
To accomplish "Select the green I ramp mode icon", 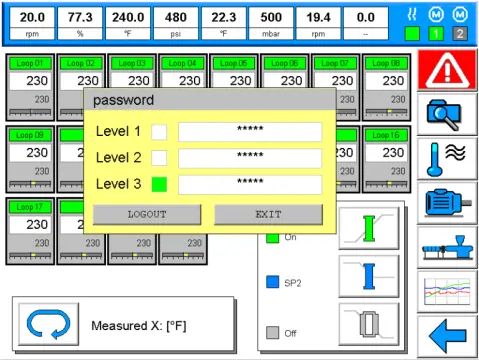I will coord(369,228).
